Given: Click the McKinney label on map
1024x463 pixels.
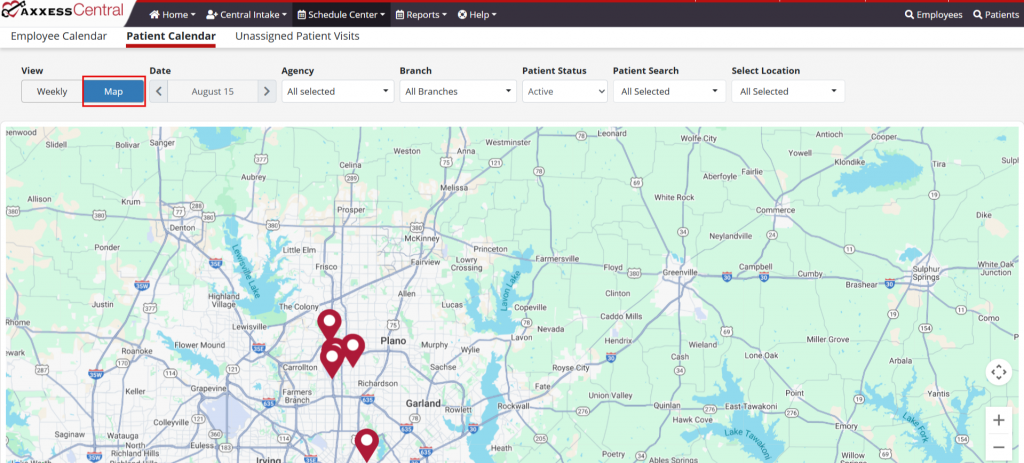Looking at the screenshot, I should (420, 238).
